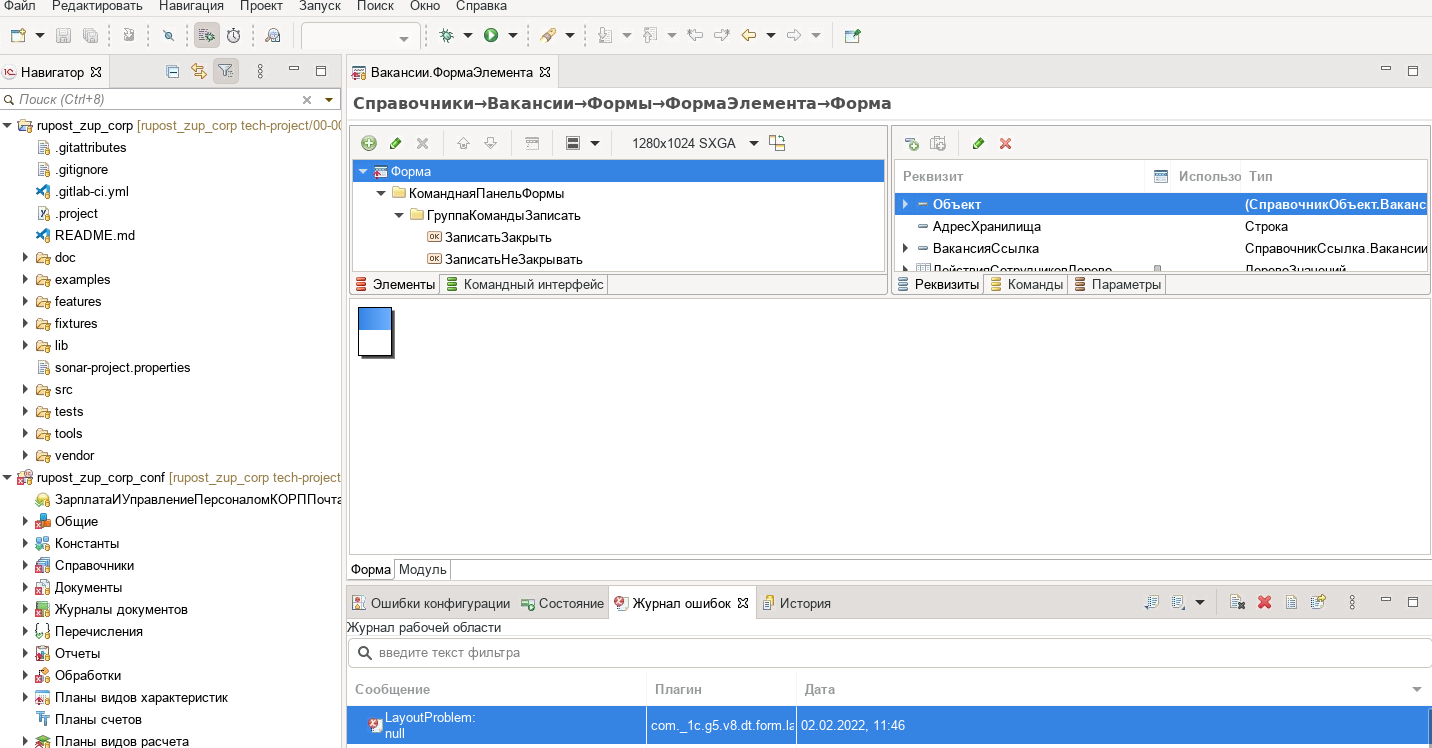Open the Проект menu
The image size is (1432, 748).
[261, 6]
